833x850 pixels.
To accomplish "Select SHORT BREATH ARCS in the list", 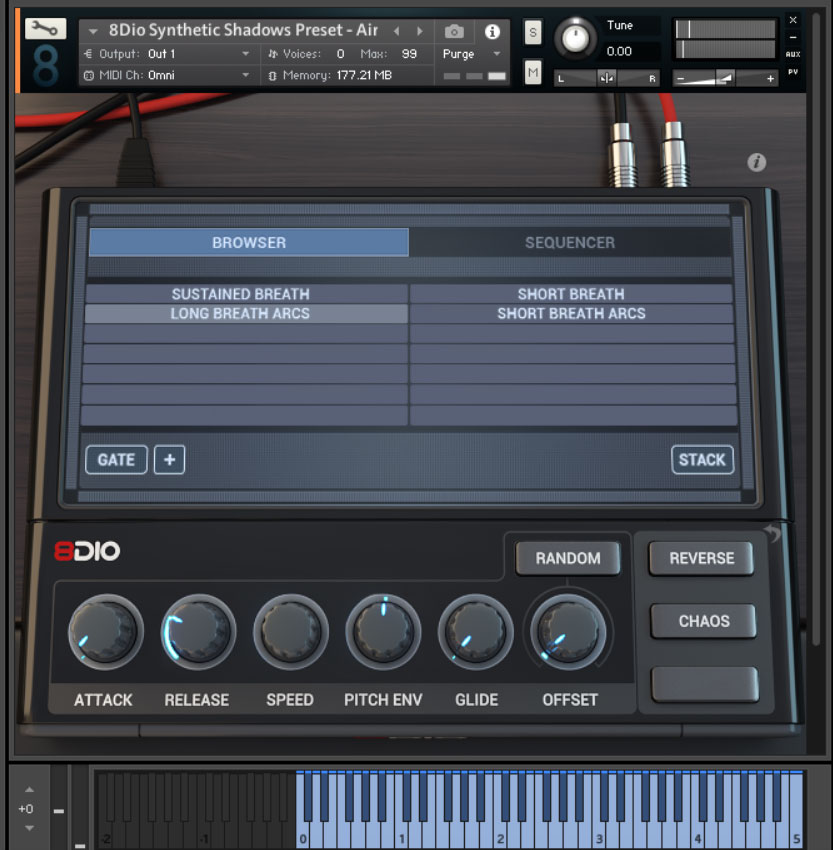I will (571, 314).
